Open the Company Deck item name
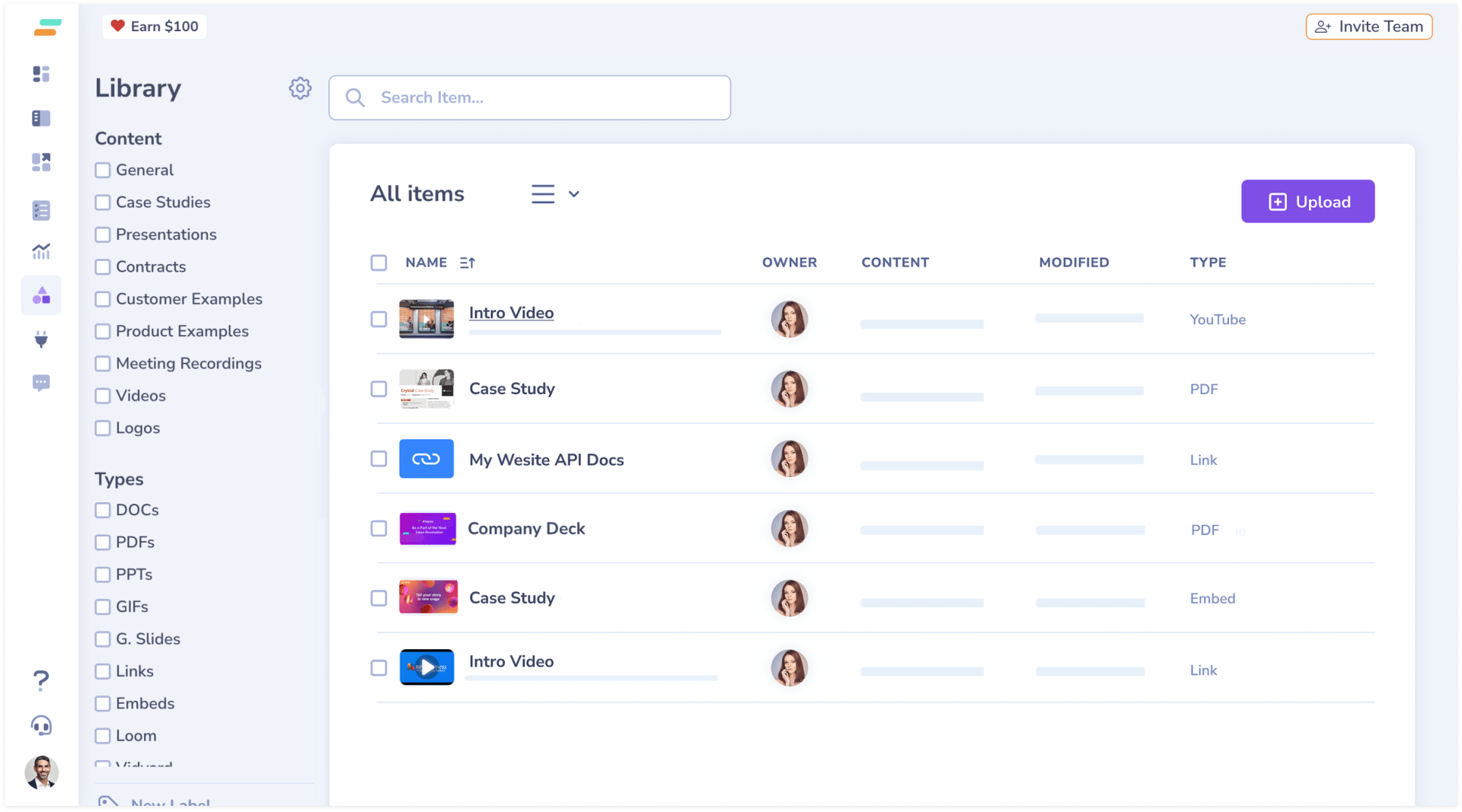Image resolution: width=1462 pixels, height=812 pixels. [x=526, y=528]
